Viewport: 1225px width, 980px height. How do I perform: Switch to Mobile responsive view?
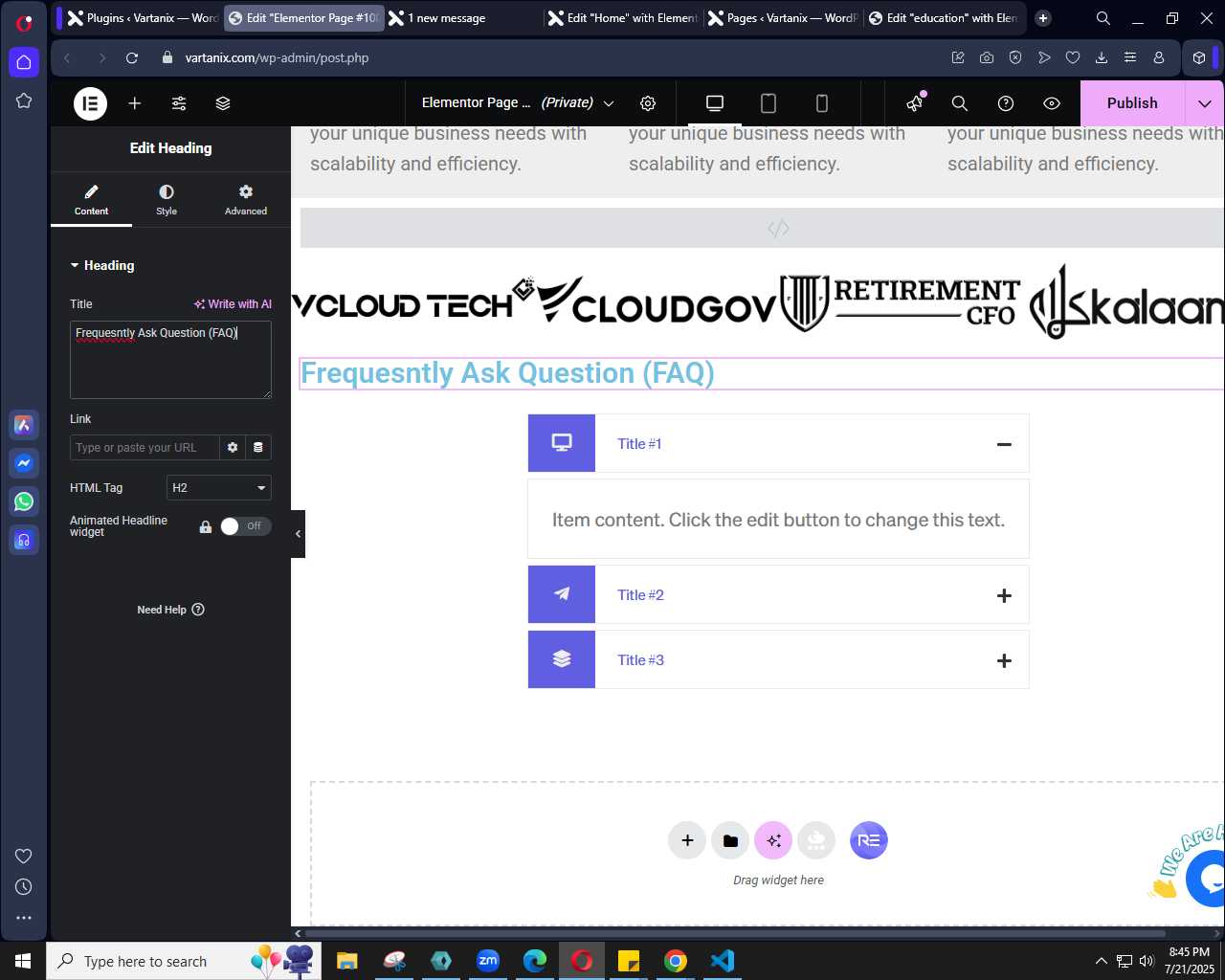click(822, 103)
